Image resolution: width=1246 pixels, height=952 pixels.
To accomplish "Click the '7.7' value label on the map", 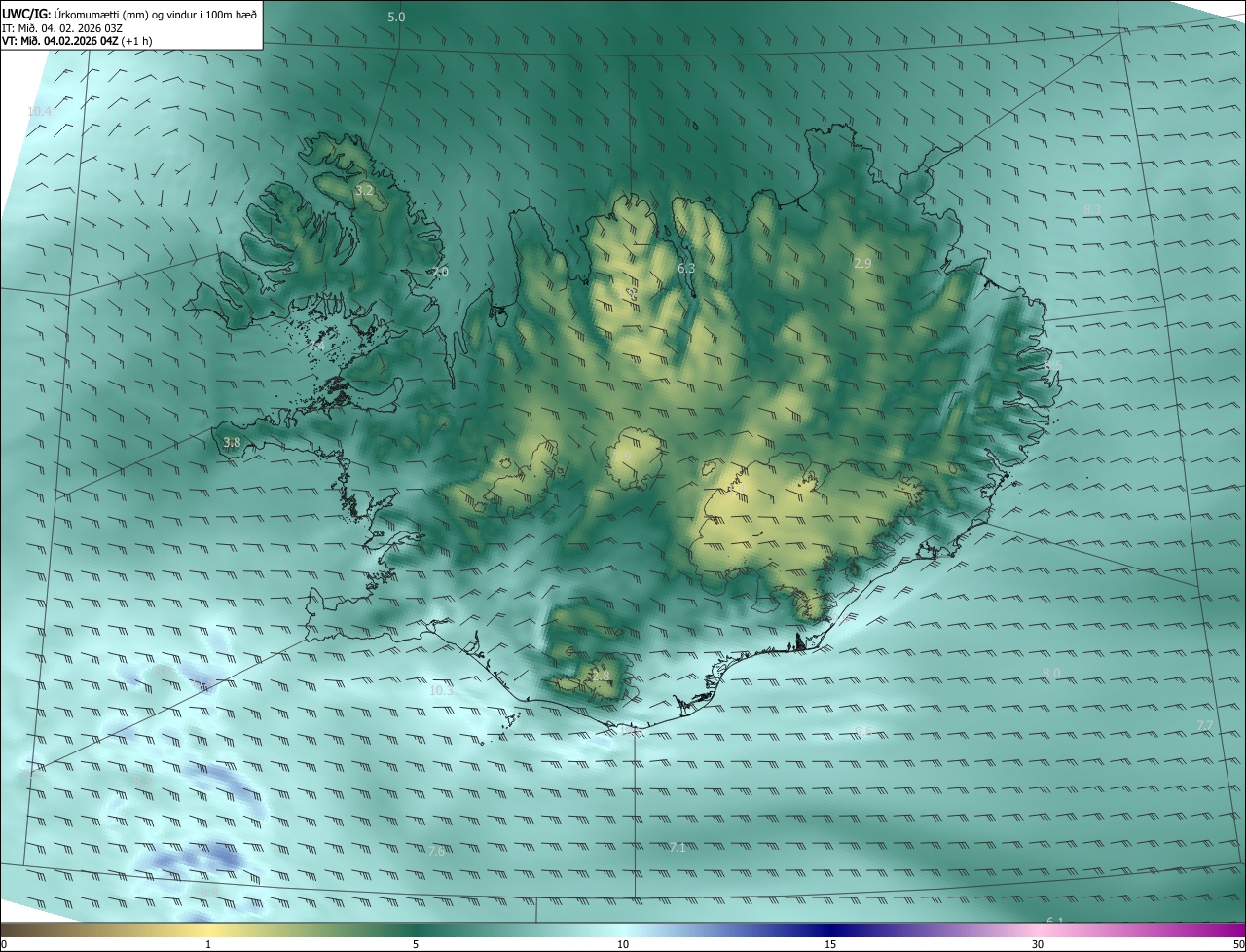I will 1204,726.
